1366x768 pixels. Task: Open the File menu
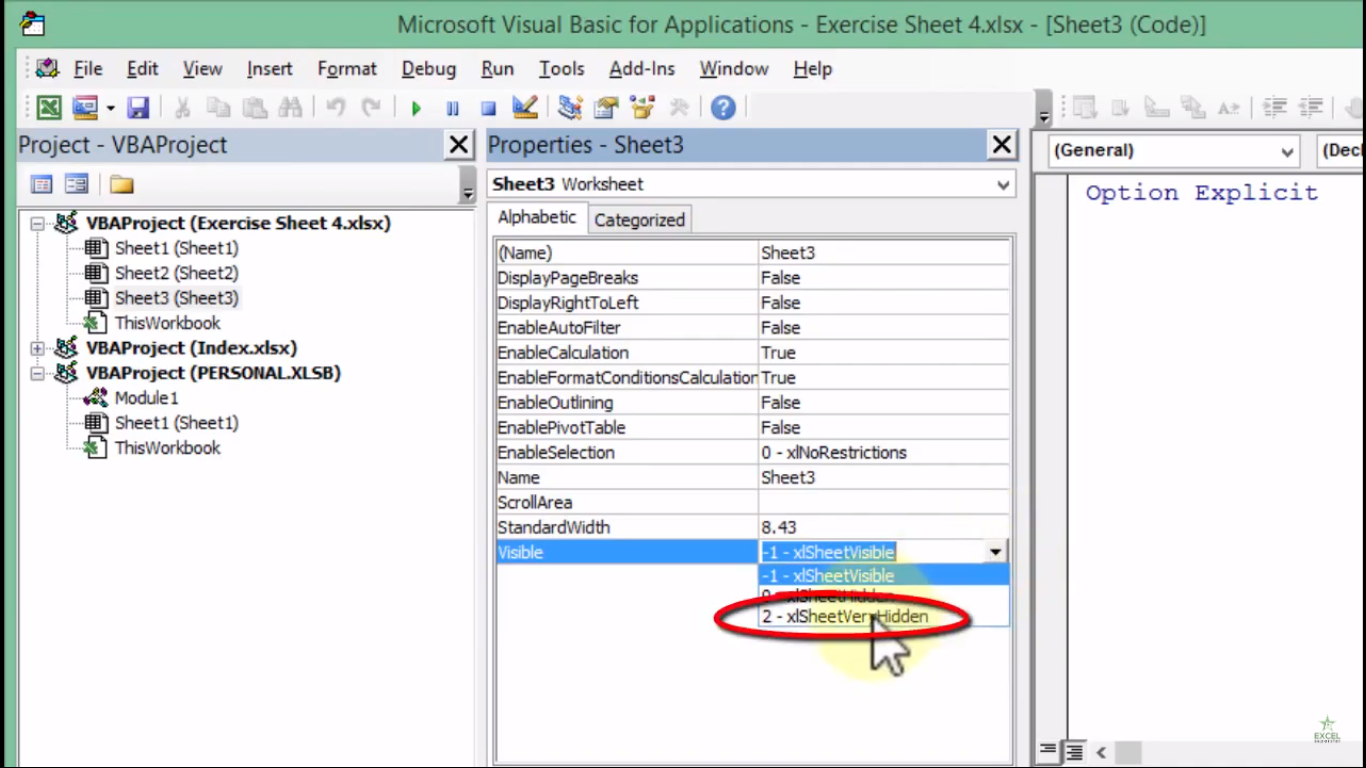point(88,69)
